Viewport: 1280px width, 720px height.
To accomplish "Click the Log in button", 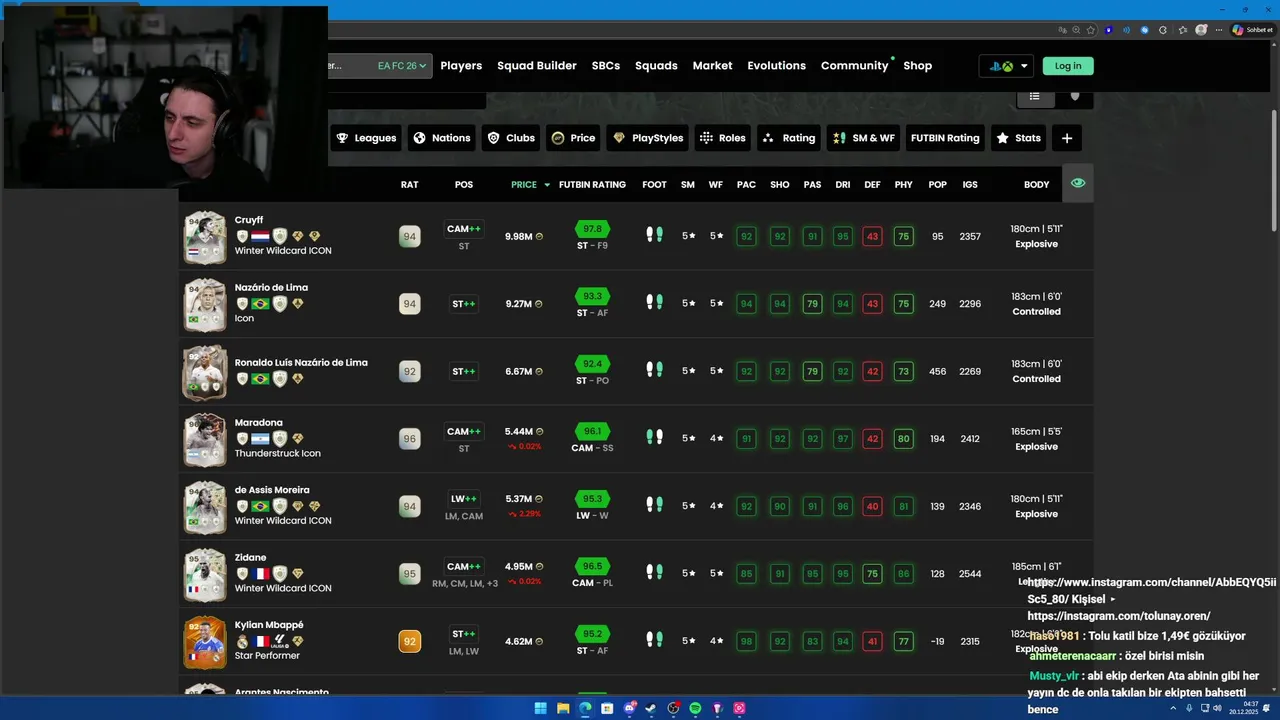I will 1068,66.
